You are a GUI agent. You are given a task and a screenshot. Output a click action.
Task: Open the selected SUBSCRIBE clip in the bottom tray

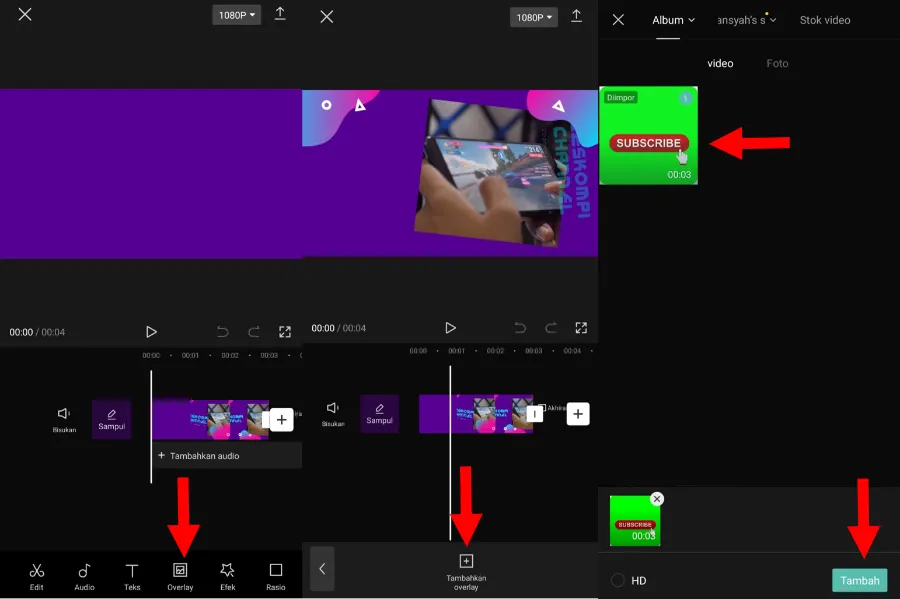[635, 521]
